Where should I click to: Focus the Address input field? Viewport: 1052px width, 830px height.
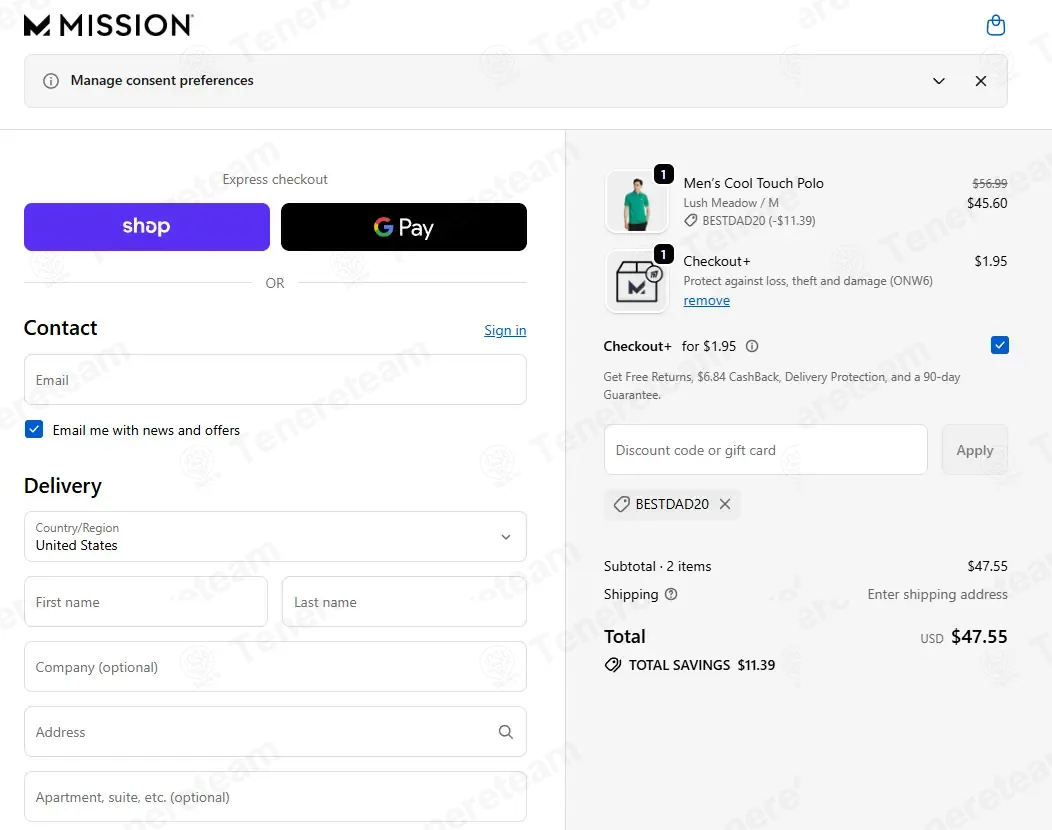point(275,732)
